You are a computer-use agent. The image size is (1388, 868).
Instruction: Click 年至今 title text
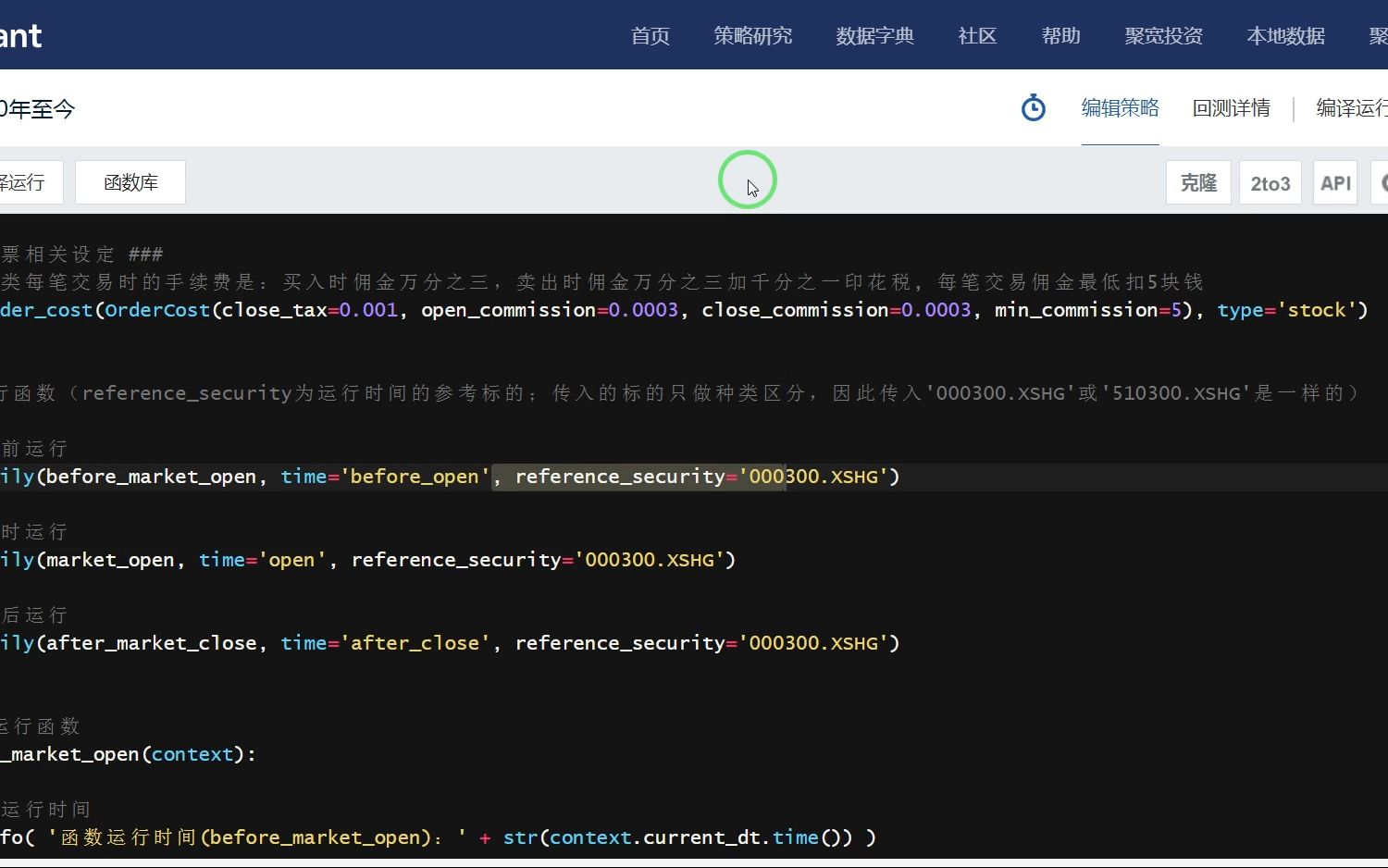click(x=42, y=109)
